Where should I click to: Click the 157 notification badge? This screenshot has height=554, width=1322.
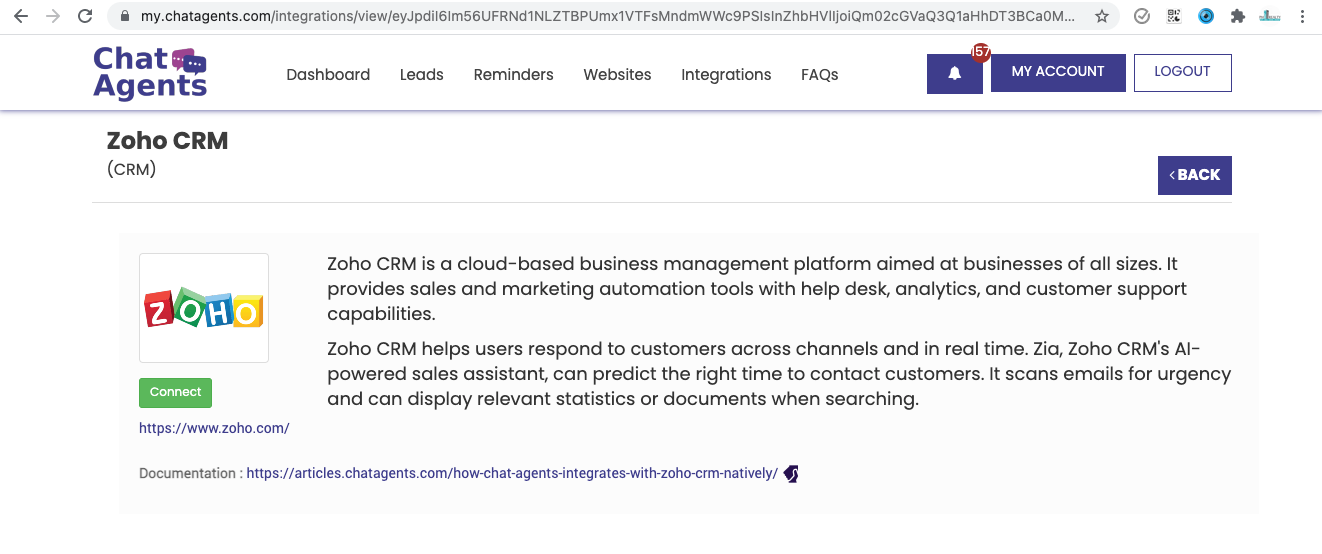(981, 52)
